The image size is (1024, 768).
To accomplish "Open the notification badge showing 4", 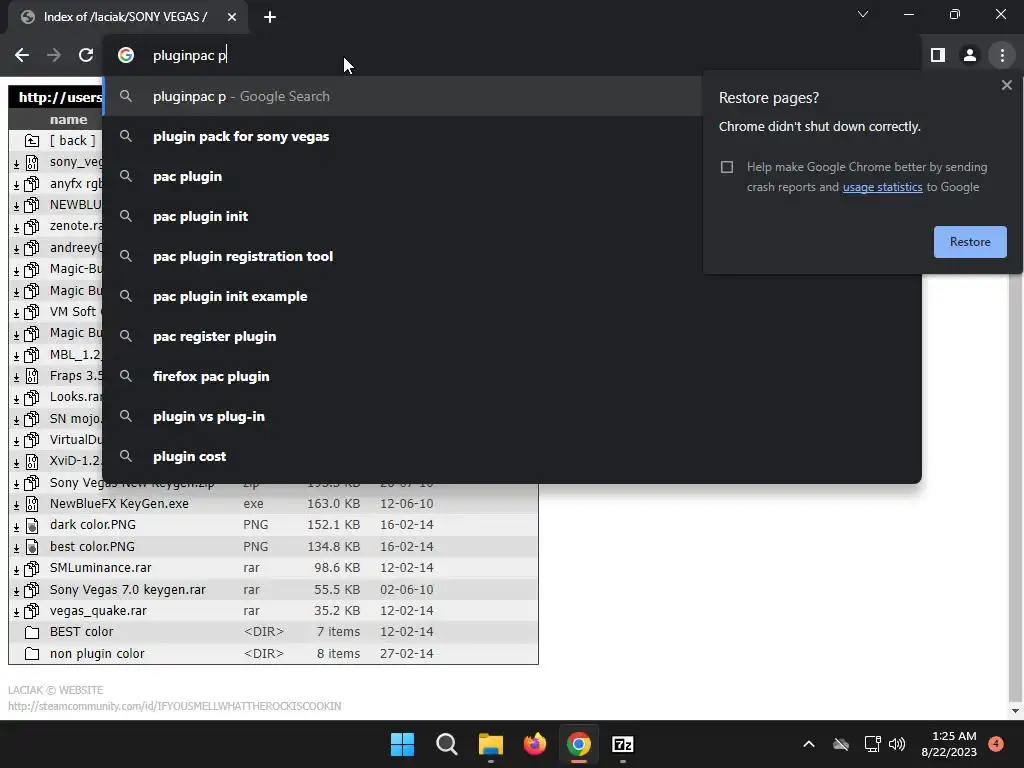I will point(996,744).
